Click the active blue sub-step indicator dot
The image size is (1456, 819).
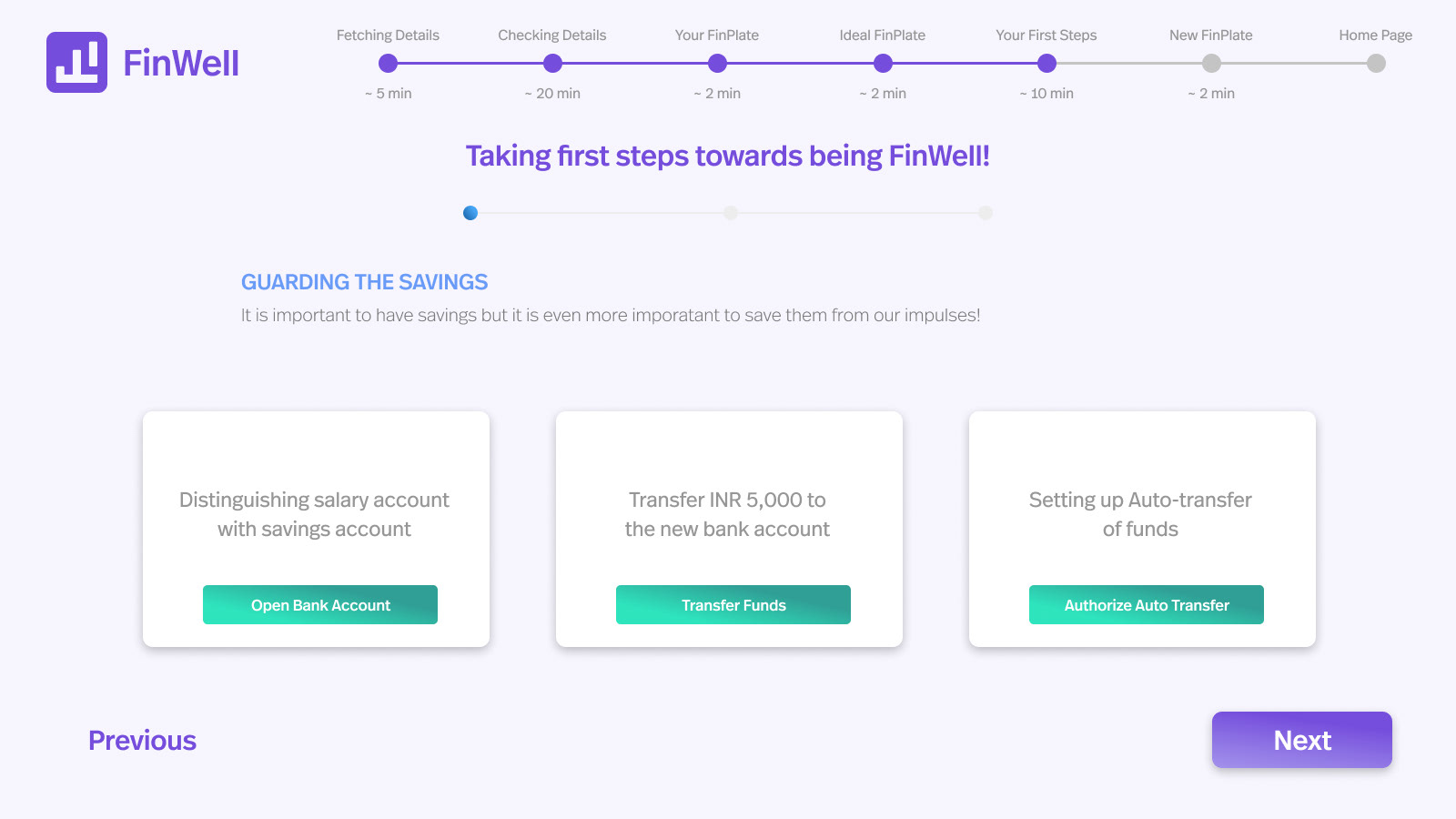[x=470, y=213]
